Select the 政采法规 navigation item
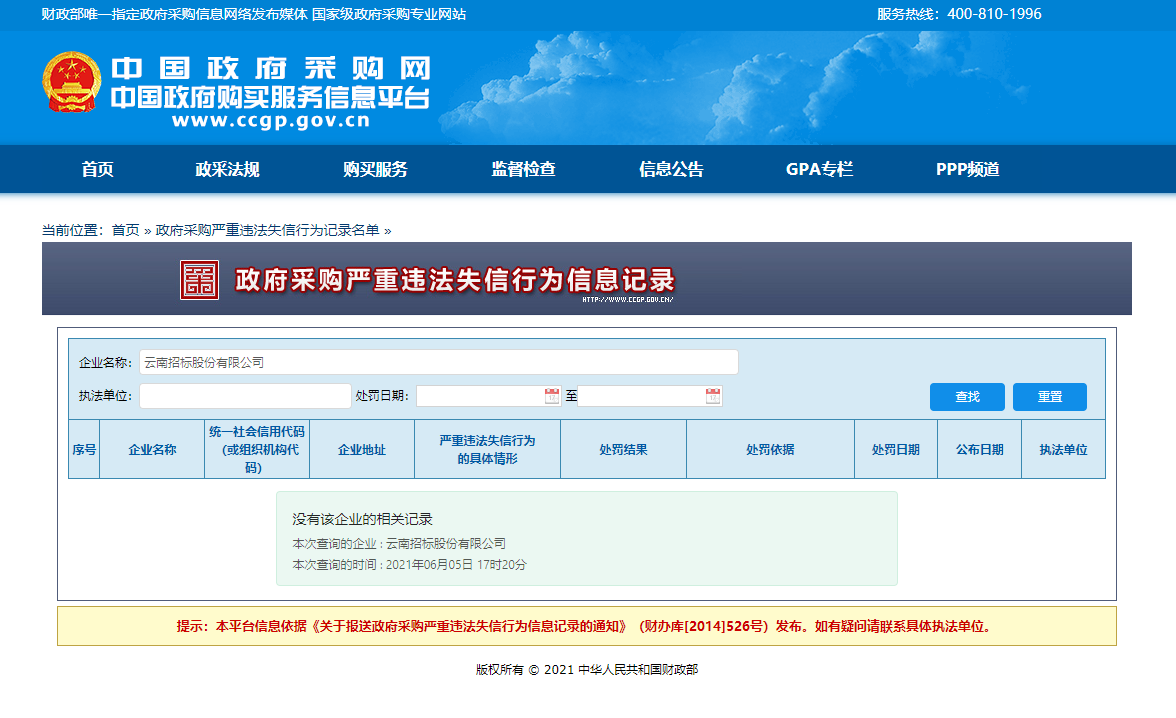 [228, 169]
